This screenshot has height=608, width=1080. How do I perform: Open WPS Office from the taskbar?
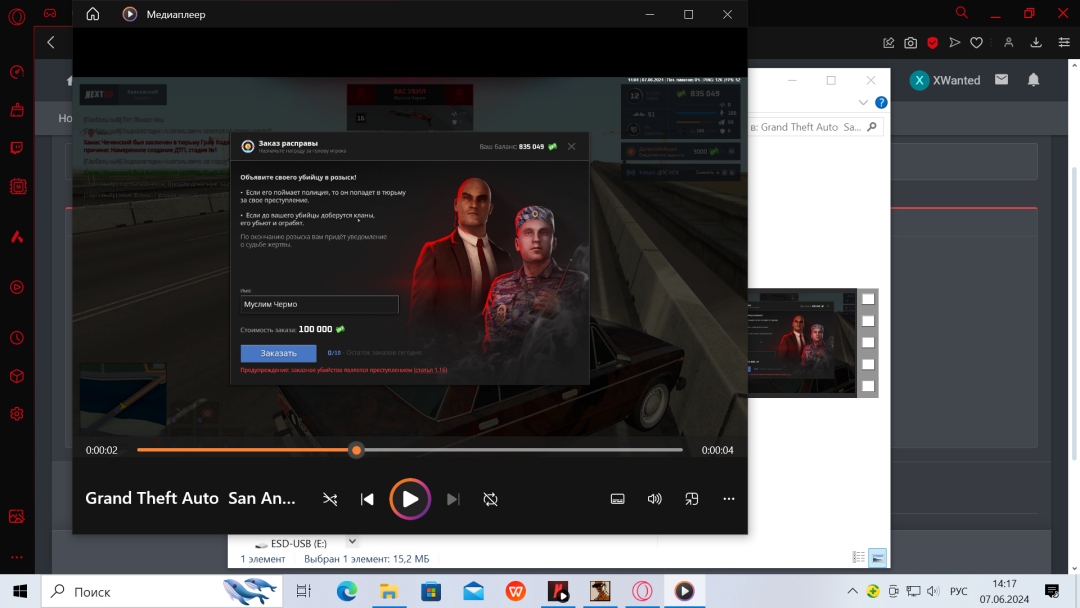click(x=516, y=591)
